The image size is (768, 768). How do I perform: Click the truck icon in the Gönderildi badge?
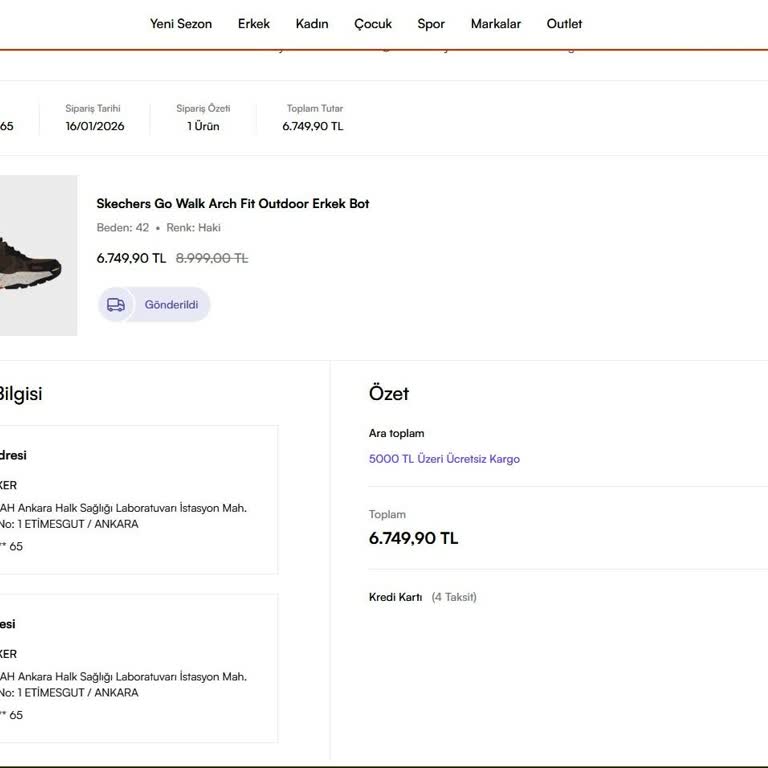pos(116,305)
